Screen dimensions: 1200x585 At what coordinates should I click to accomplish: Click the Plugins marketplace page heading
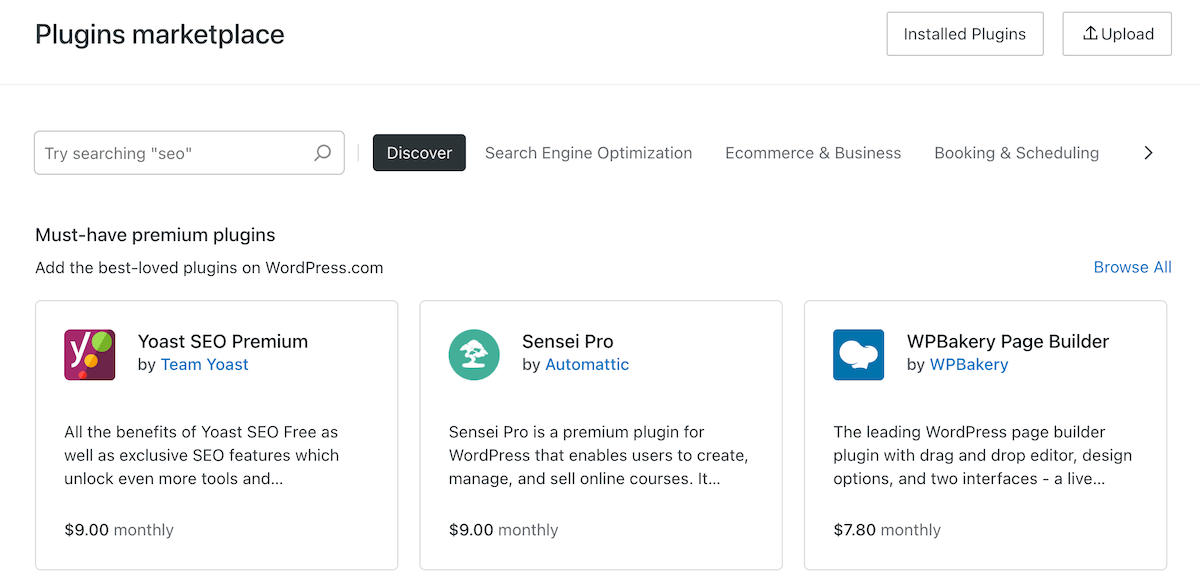tap(160, 34)
